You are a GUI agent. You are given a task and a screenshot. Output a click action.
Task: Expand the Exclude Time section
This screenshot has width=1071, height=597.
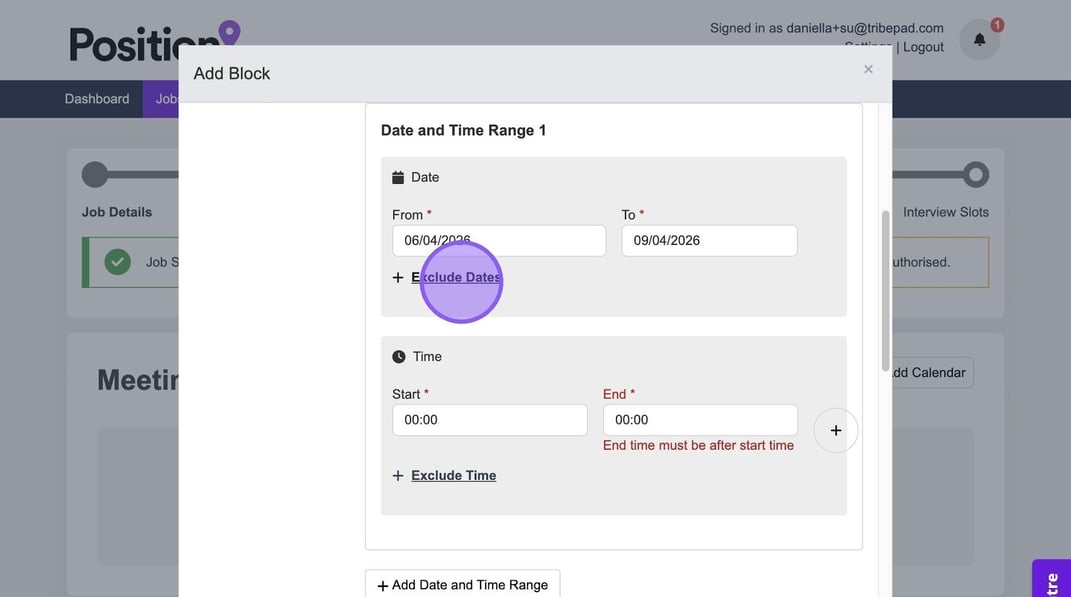(x=453, y=476)
